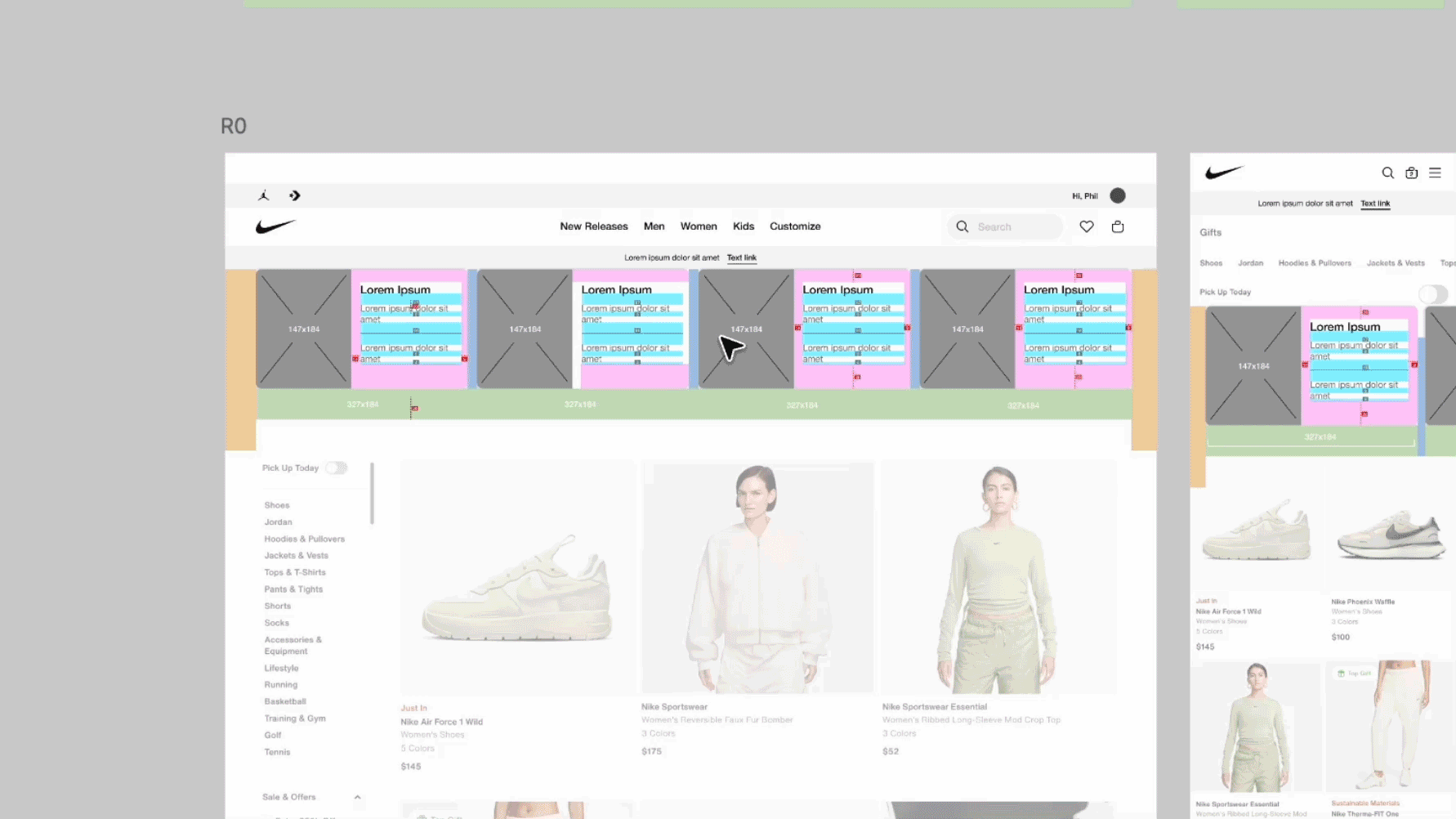
Task: Click Golf in the sidebar
Action: pos(273,736)
